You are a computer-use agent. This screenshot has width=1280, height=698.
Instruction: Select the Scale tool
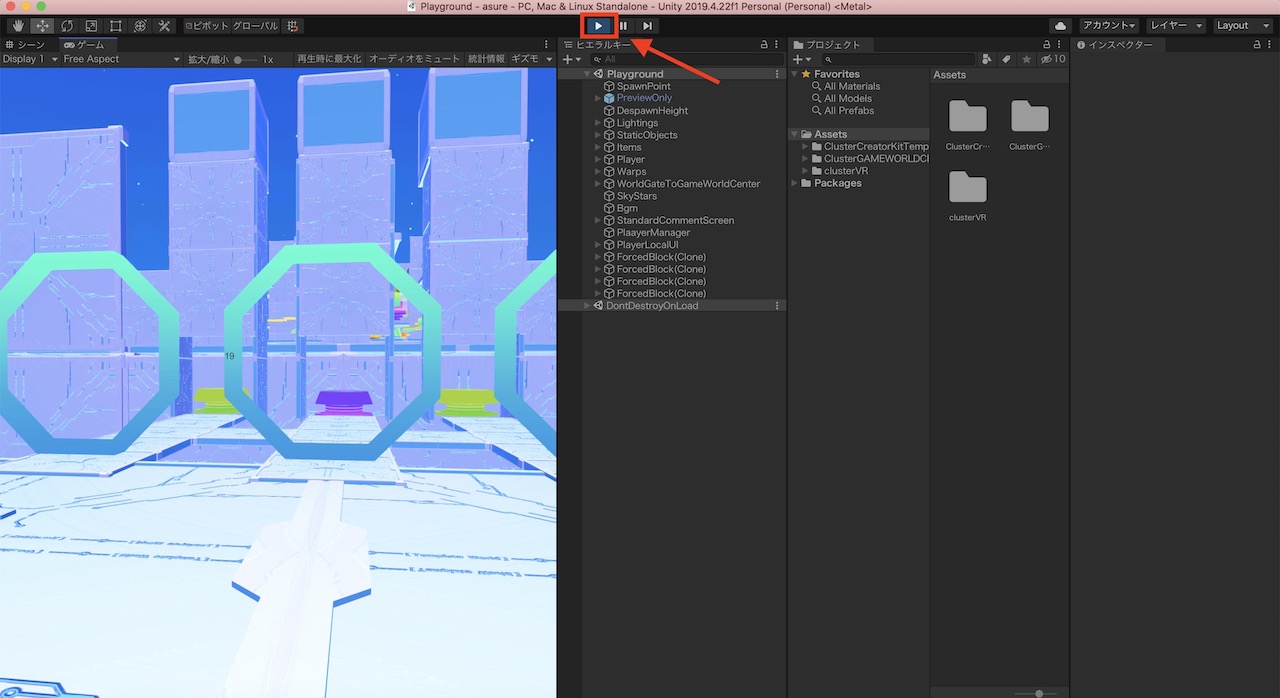pyautogui.click(x=92, y=25)
